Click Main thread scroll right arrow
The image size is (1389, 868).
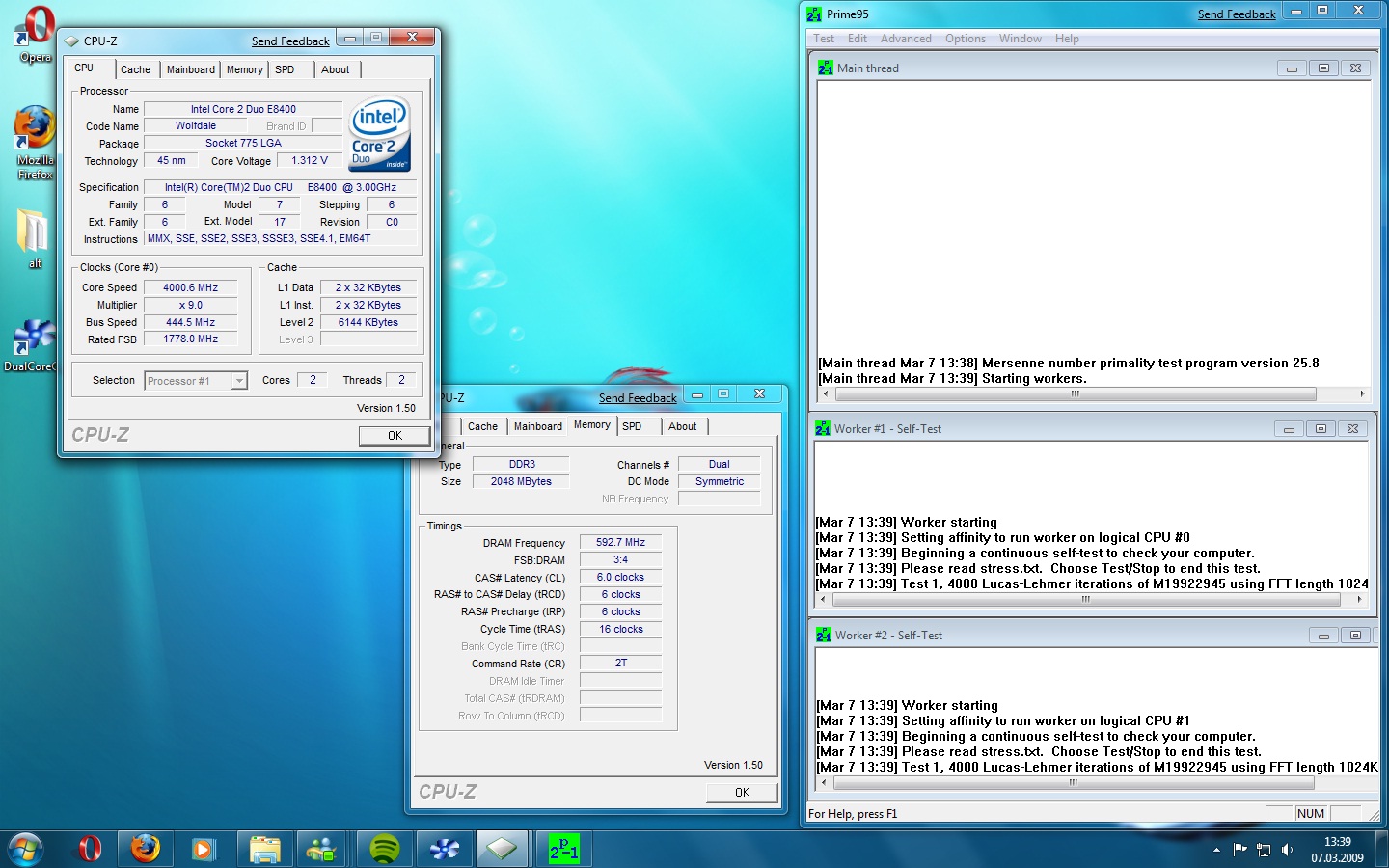(x=1362, y=393)
